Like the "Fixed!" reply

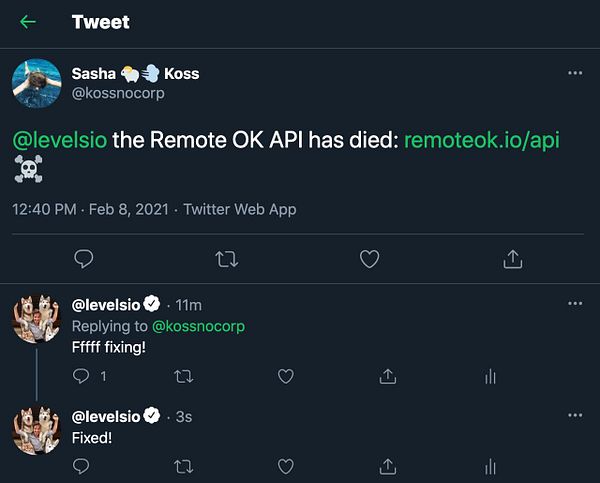pyautogui.click(x=286, y=465)
